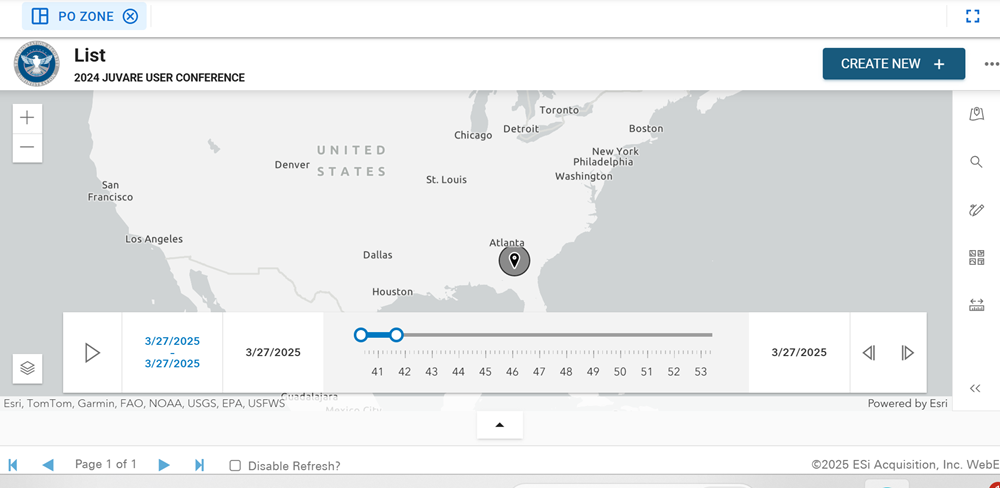The width and height of the screenshot is (1000, 488).
Task: Zoom out on the map
Action: click(x=27, y=148)
